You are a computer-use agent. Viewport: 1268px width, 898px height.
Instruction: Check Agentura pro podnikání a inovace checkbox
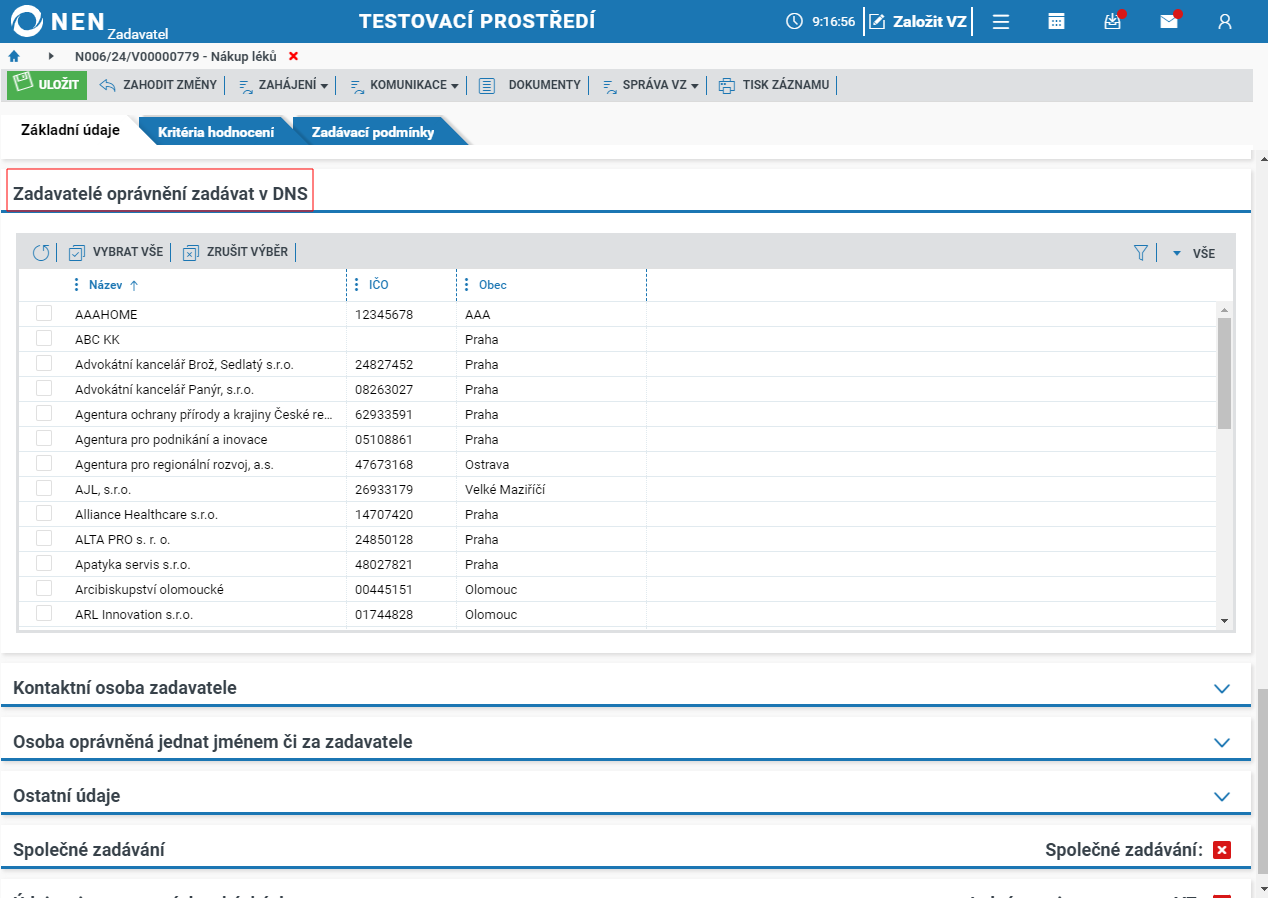(x=44, y=438)
